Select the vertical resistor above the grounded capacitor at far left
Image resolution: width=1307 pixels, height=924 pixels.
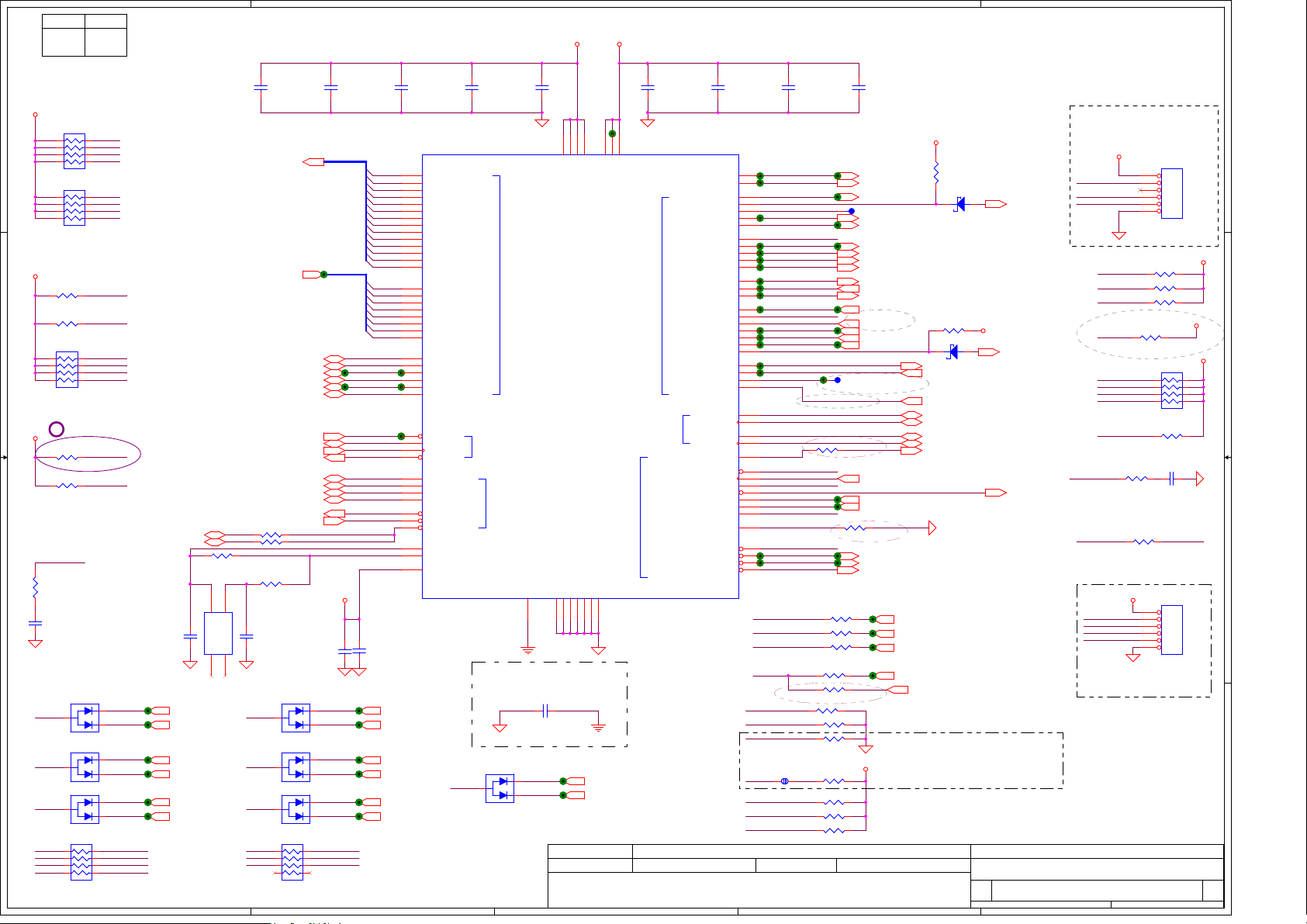pyautogui.click(x=35, y=587)
